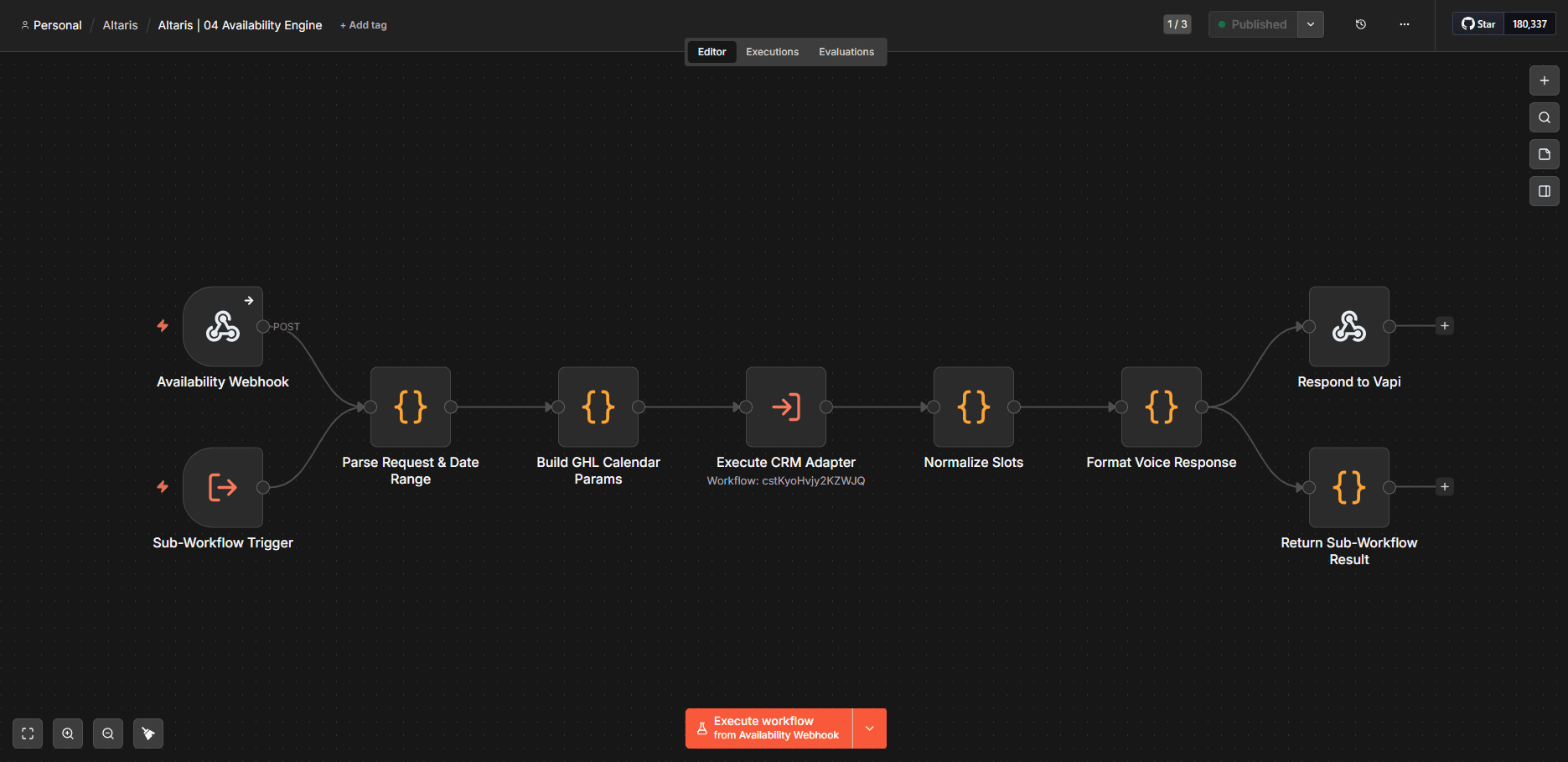Click the search icon in the right sidebar
This screenshot has width=1568, height=762.
pos(1544,117)
